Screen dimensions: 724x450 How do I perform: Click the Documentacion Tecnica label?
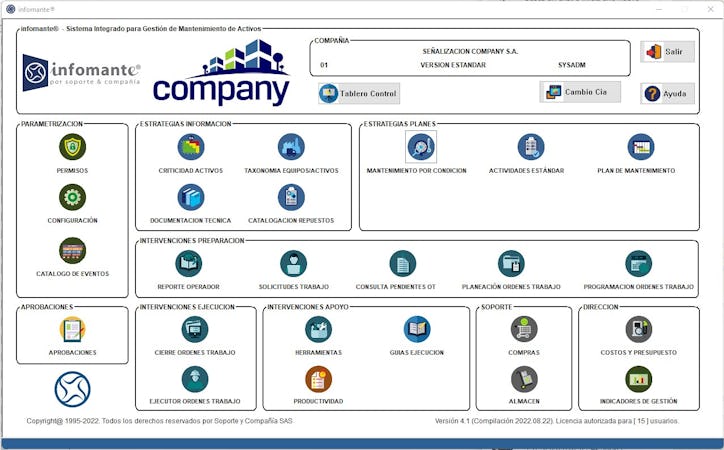pyautogui.click(x=191, y=221)
